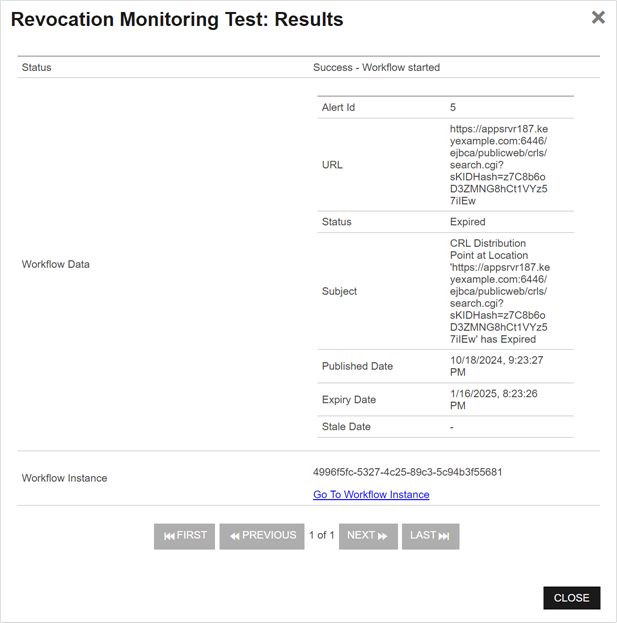Click the Workflow Data row label

[56, 264]
